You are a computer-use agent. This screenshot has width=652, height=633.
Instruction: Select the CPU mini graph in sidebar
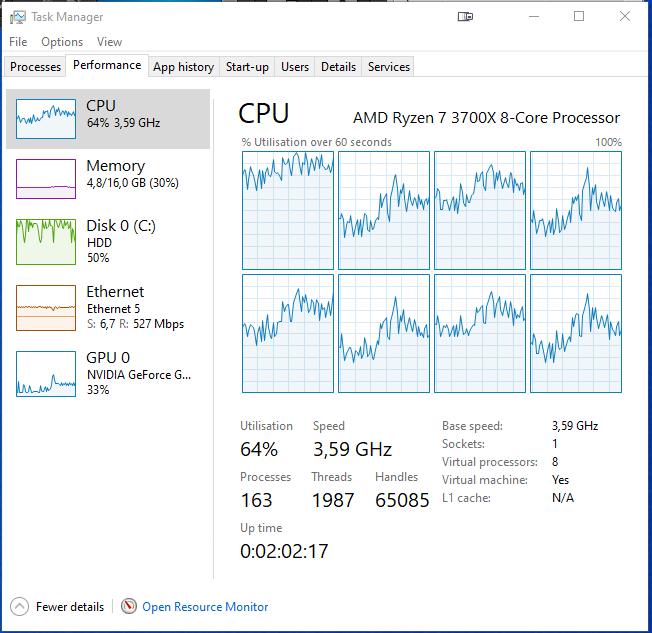(46, 119)
